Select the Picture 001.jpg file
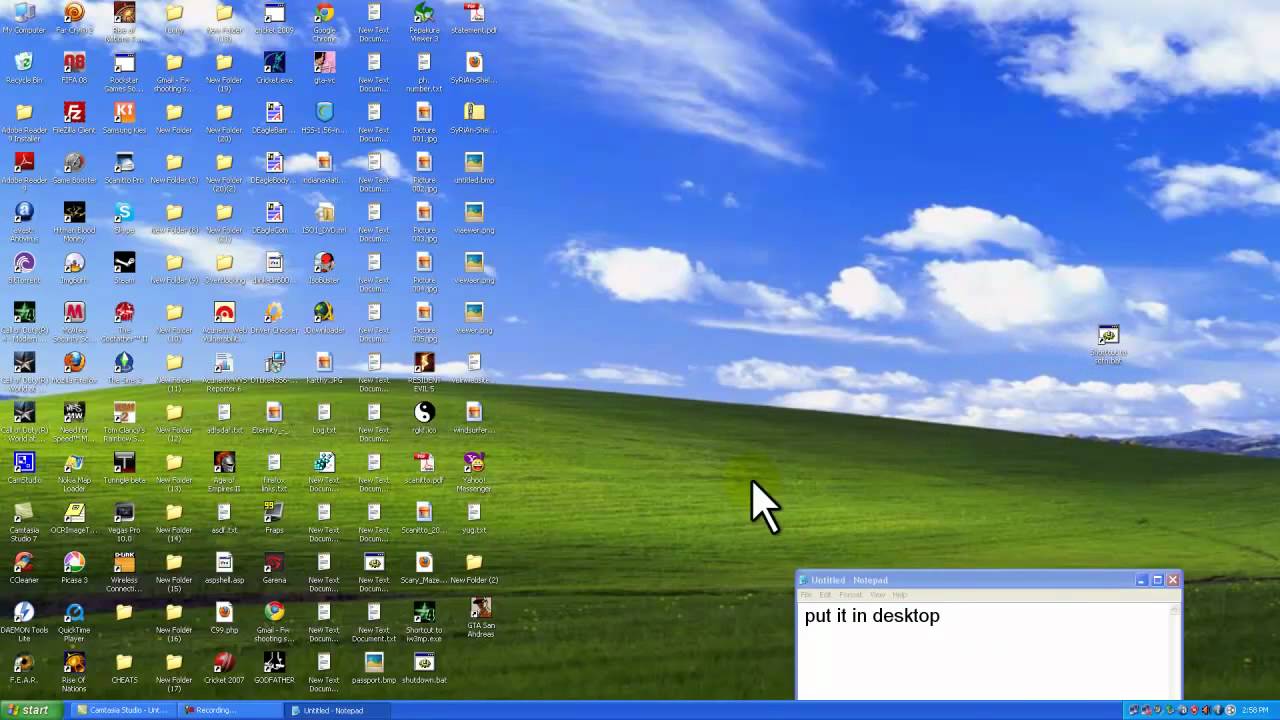Viewport: 1280px width, 720px height. pos(424,123)
